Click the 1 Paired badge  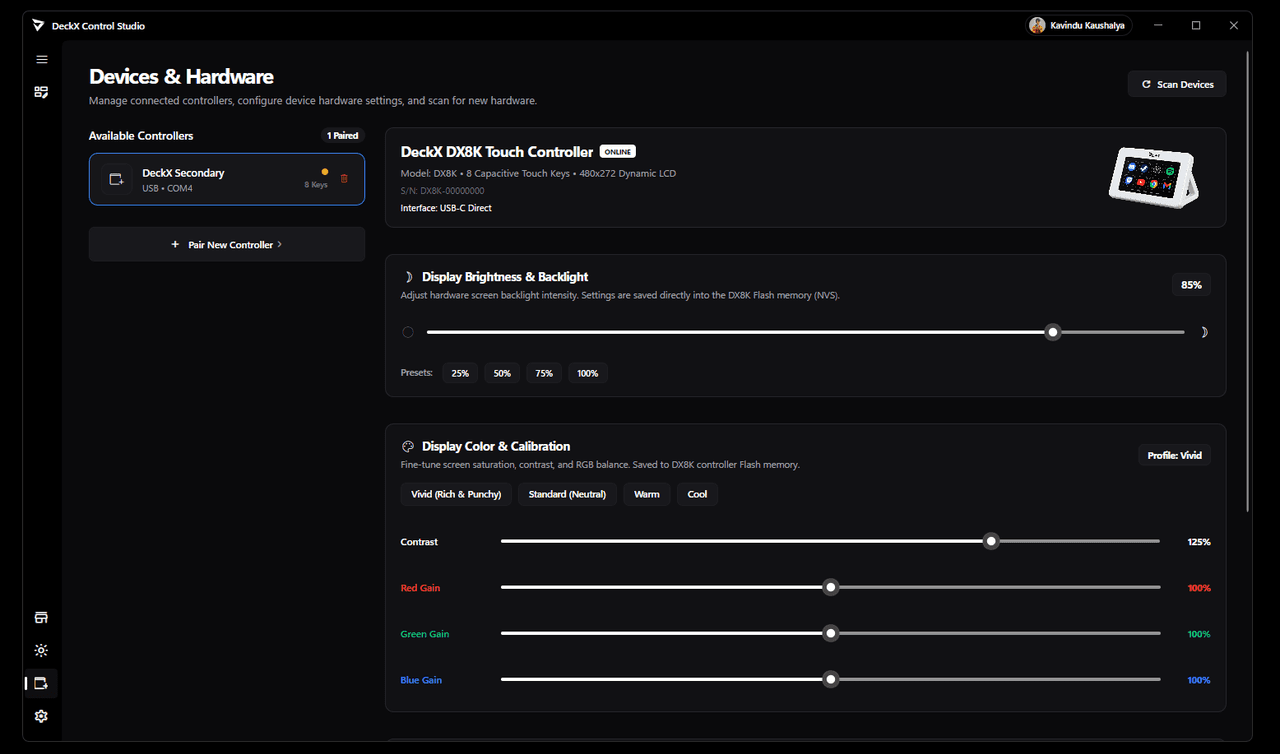[342, 135]
